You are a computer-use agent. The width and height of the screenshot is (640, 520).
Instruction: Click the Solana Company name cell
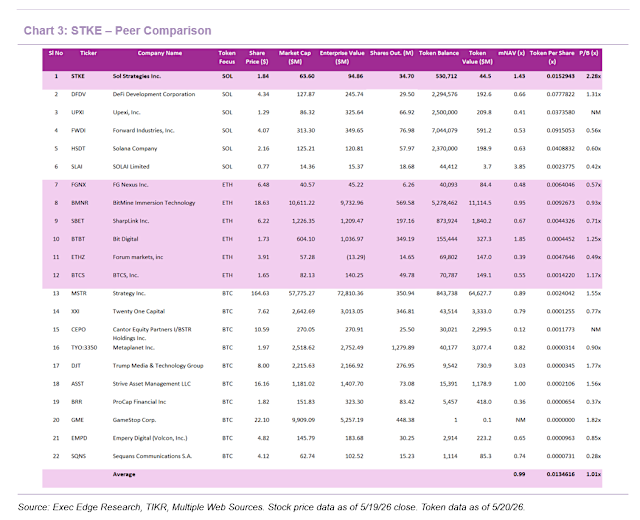[x=135, y=149]
